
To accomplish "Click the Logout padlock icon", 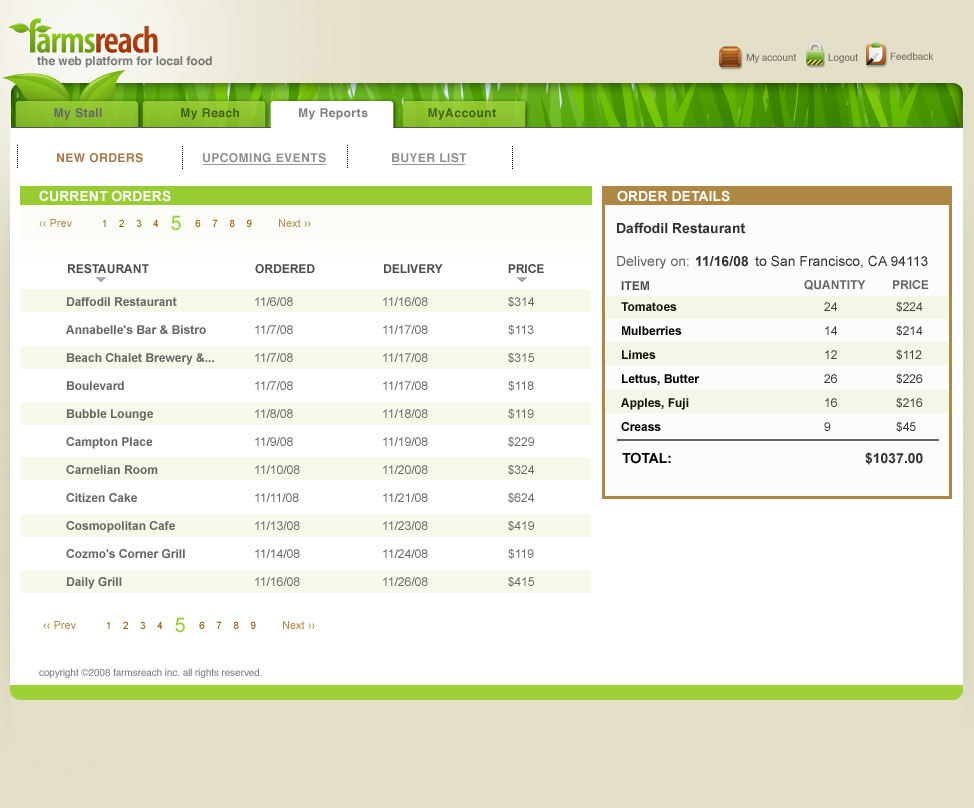I will click(815, 56).
